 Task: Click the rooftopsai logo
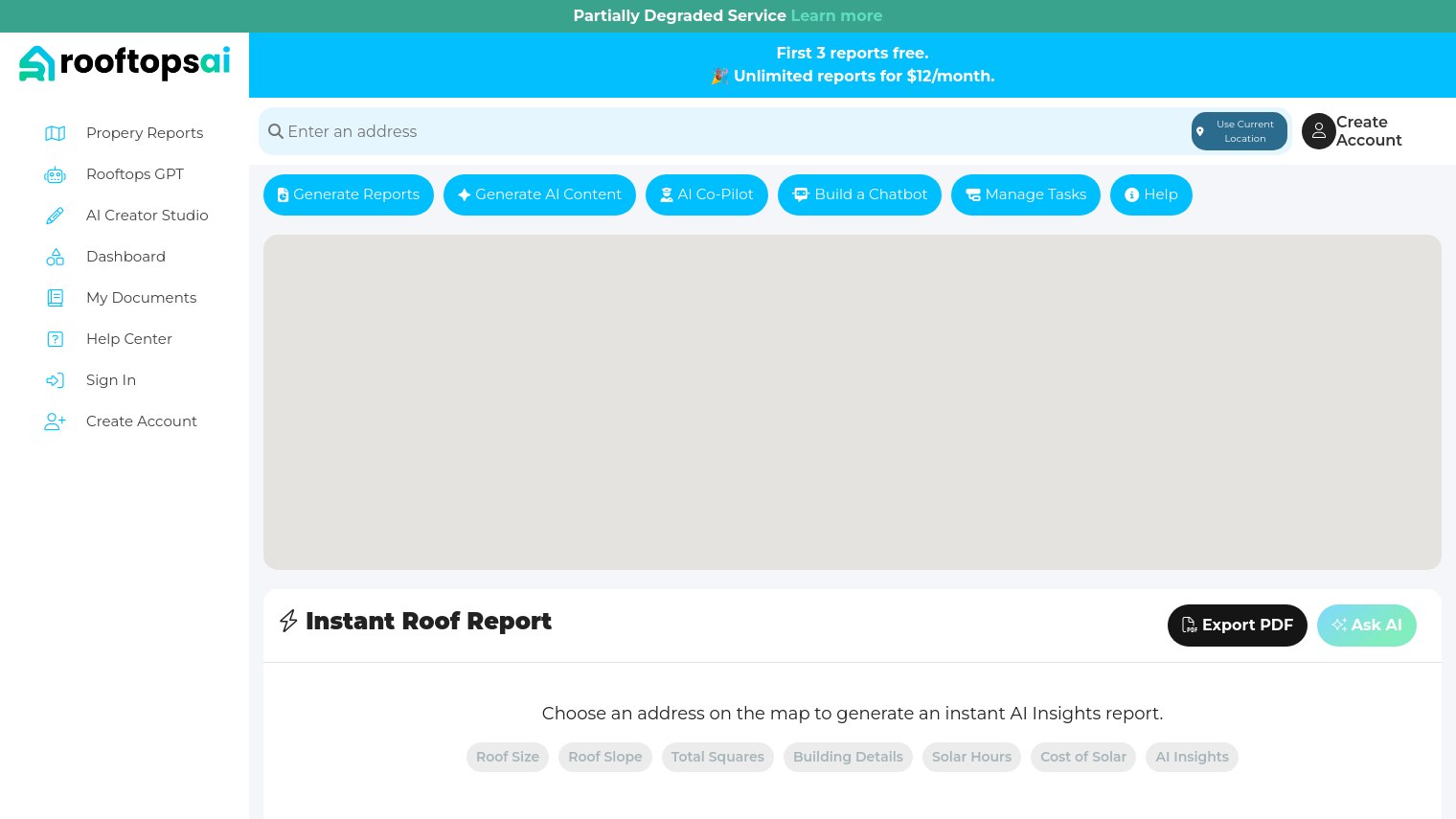(x=125, y=63)
